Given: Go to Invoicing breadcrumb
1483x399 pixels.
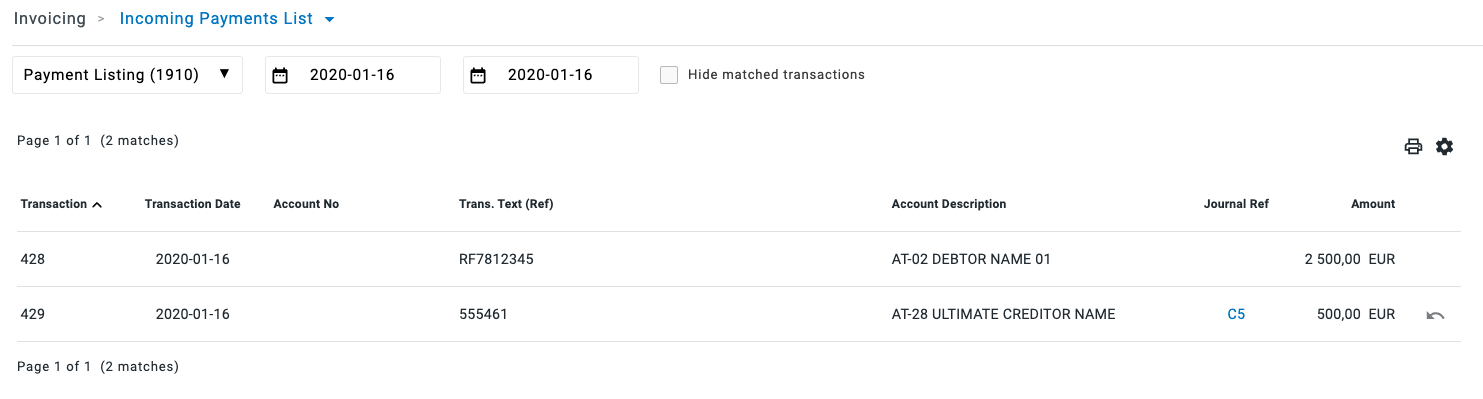Looking at the screenshot, I should pos(50,19).
